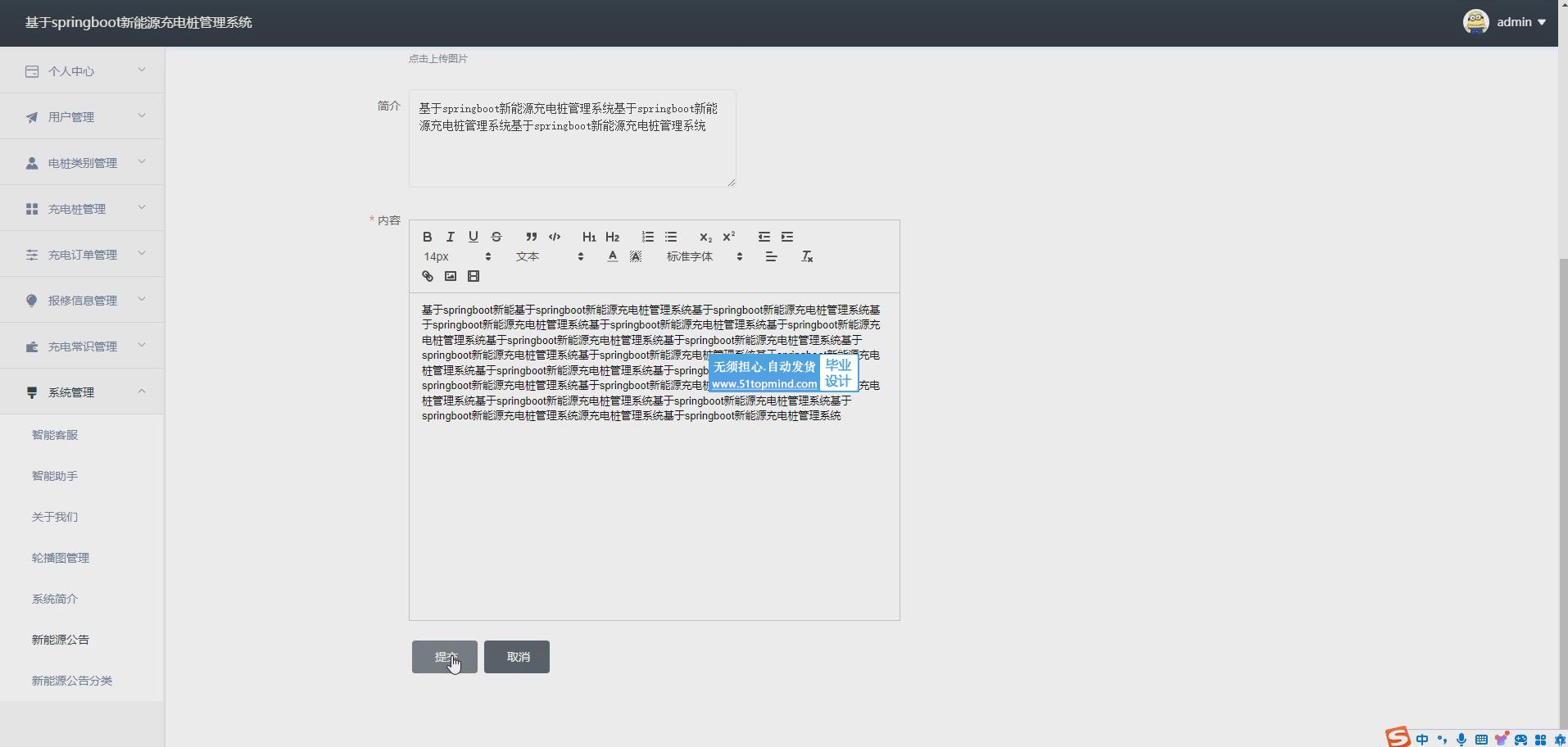Viewport: 1568px width, 747px height.
Task: Apply H2 heading style
Action: (x=612, y=237)
